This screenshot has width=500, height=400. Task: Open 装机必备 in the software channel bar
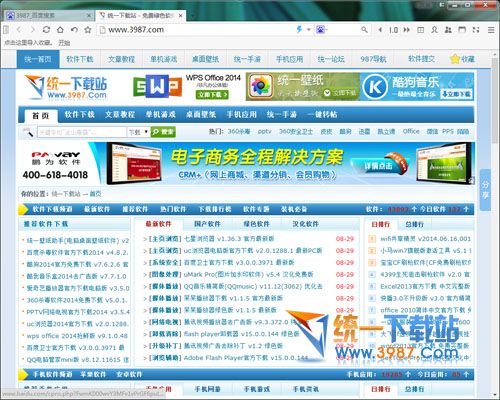point(294,209)
